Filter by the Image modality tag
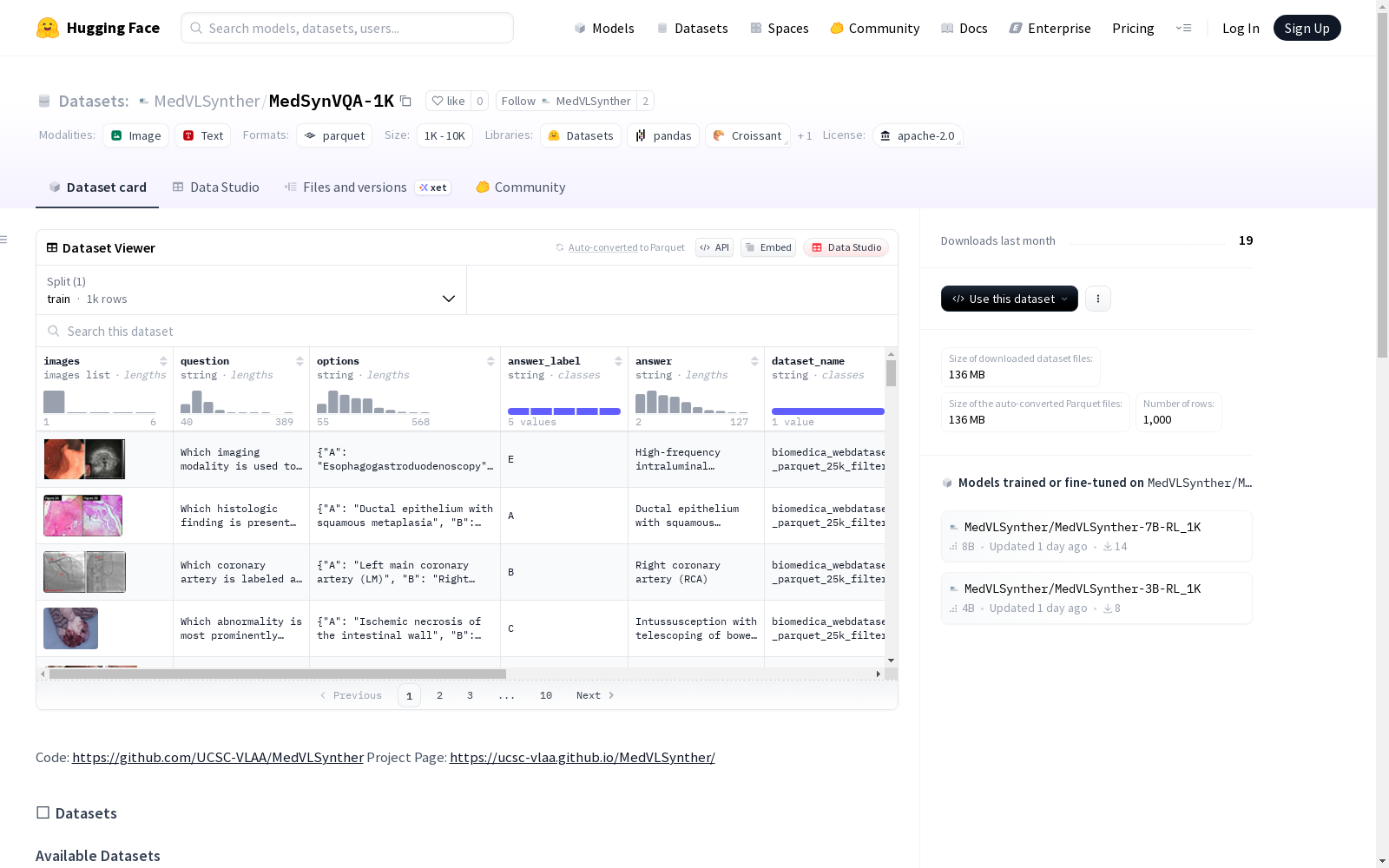 (136, 135)
